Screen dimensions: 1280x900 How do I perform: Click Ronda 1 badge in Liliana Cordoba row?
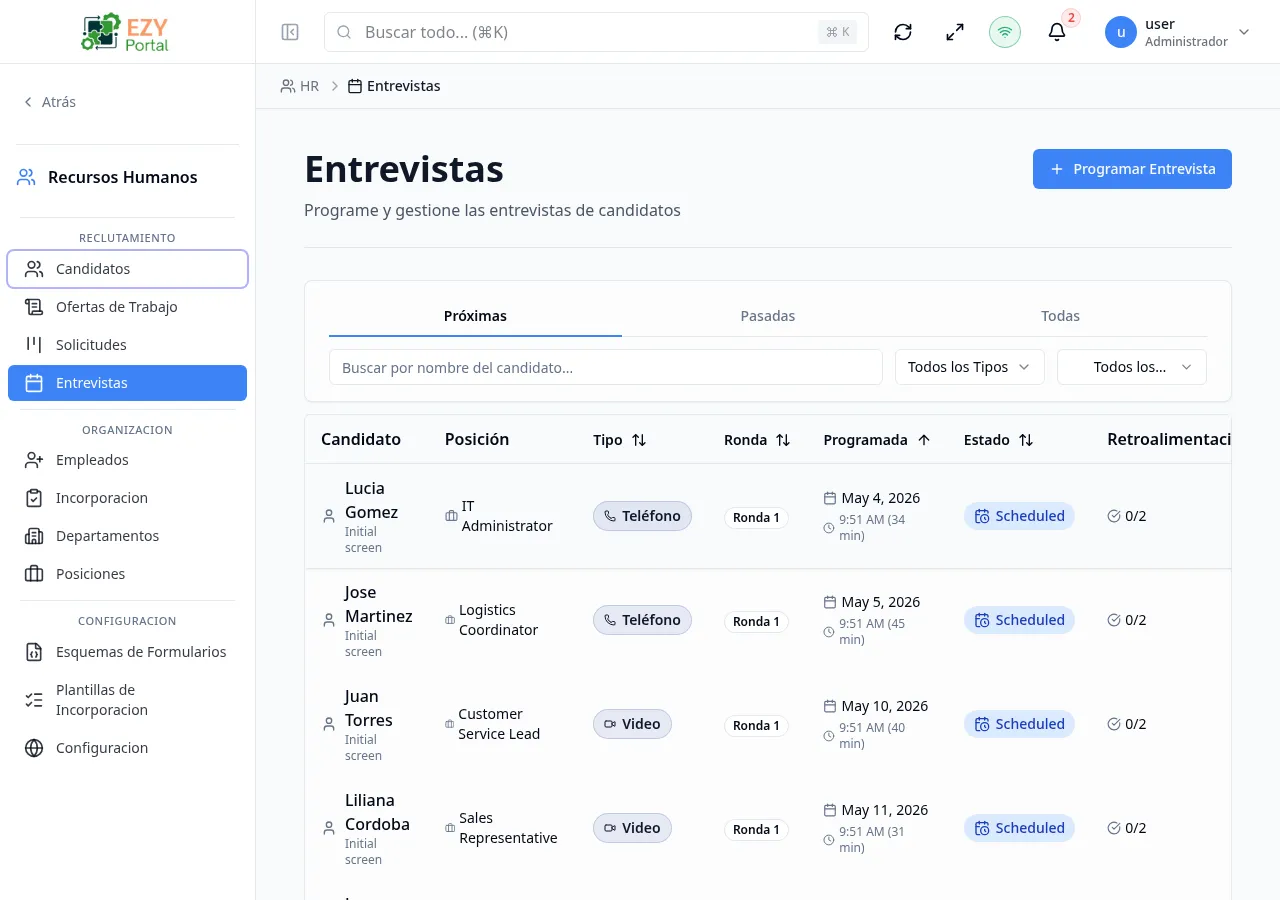(x=756, y=830)
